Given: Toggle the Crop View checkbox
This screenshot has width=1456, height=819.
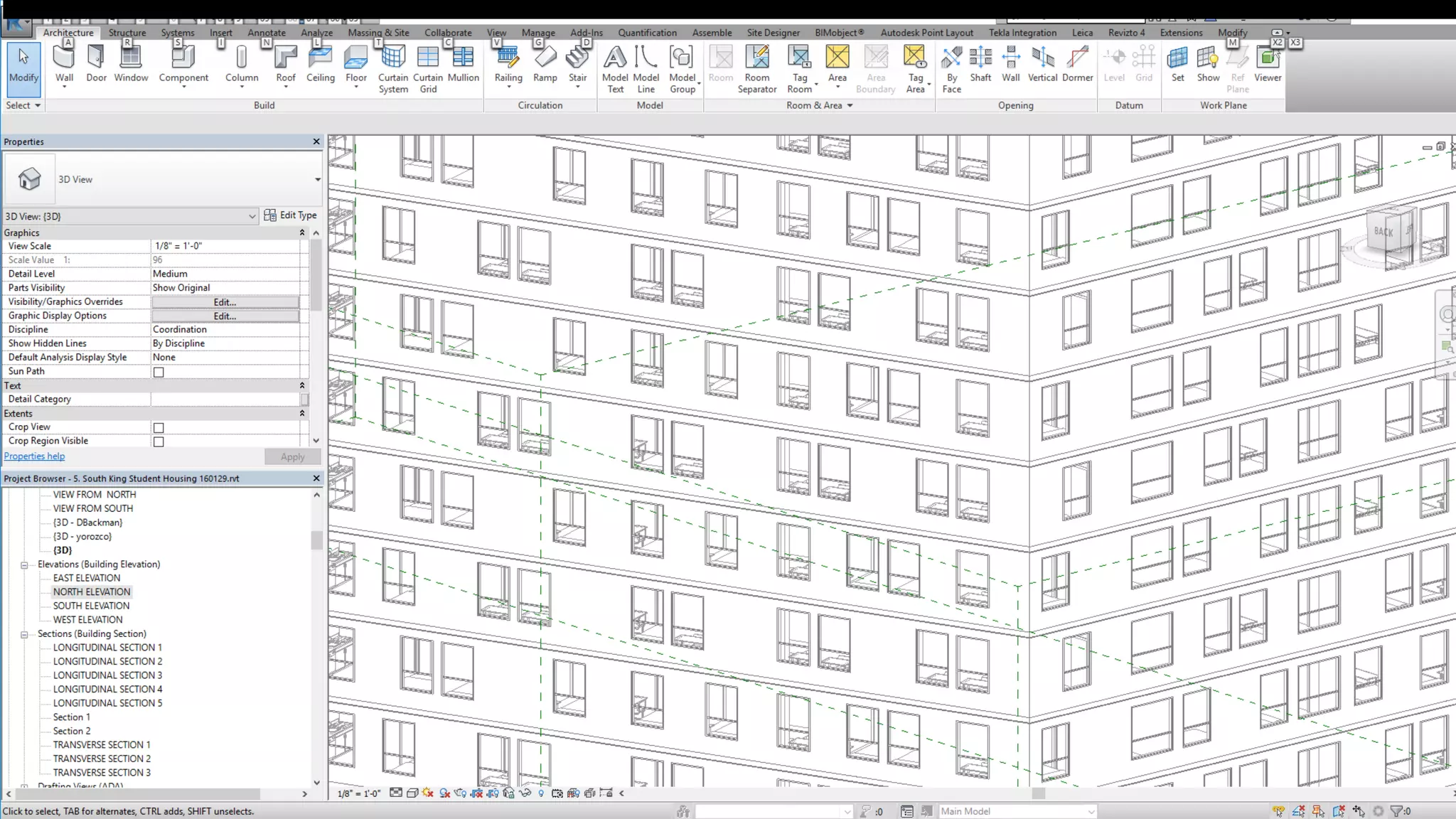Looking at the screenshot, I should [159, 428].
